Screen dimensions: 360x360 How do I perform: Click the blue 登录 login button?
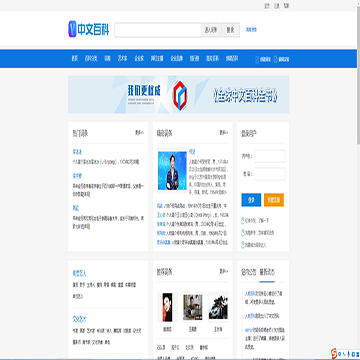[x=251, y=200]
